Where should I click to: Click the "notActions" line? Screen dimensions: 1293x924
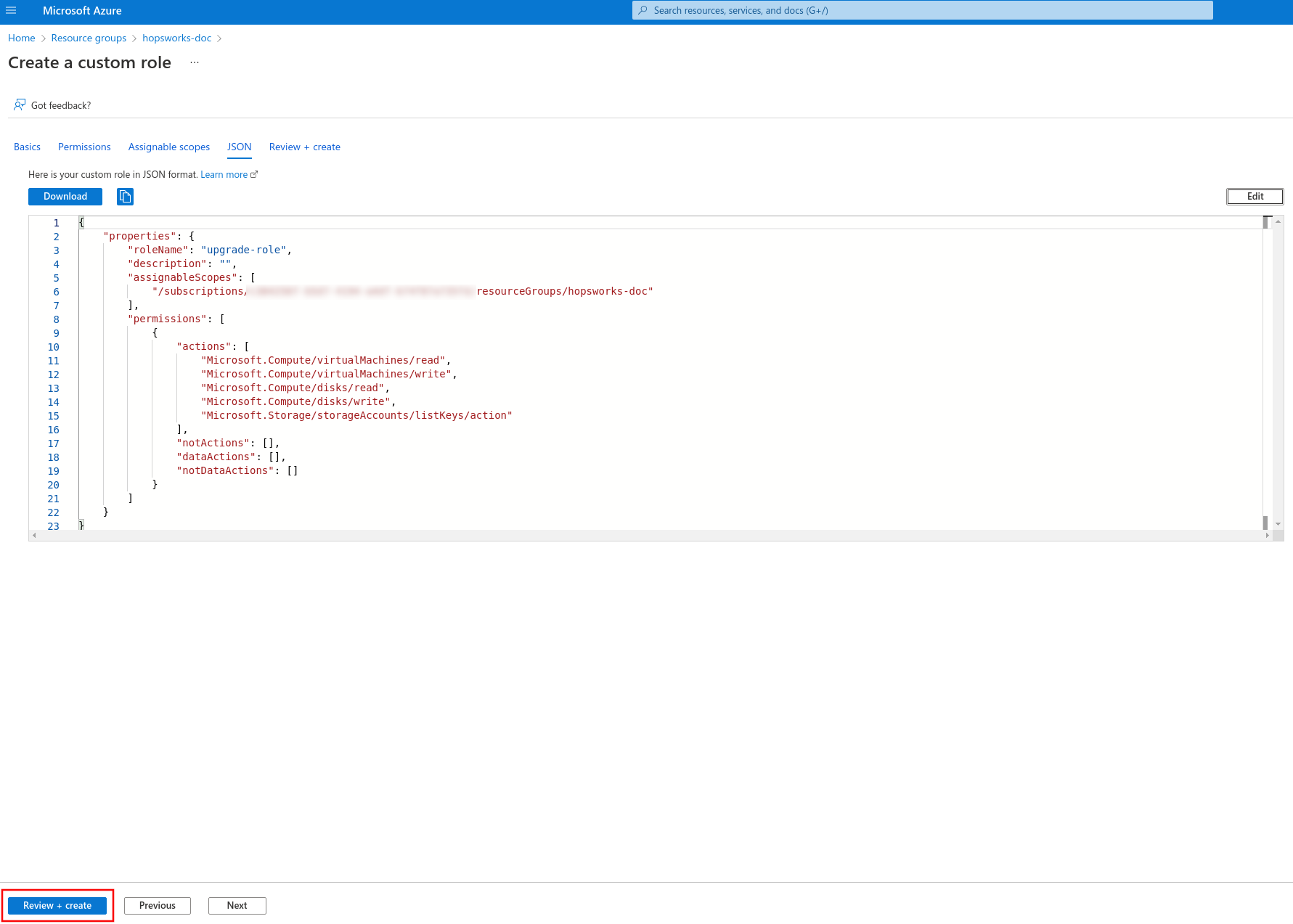tap(228, 443)
